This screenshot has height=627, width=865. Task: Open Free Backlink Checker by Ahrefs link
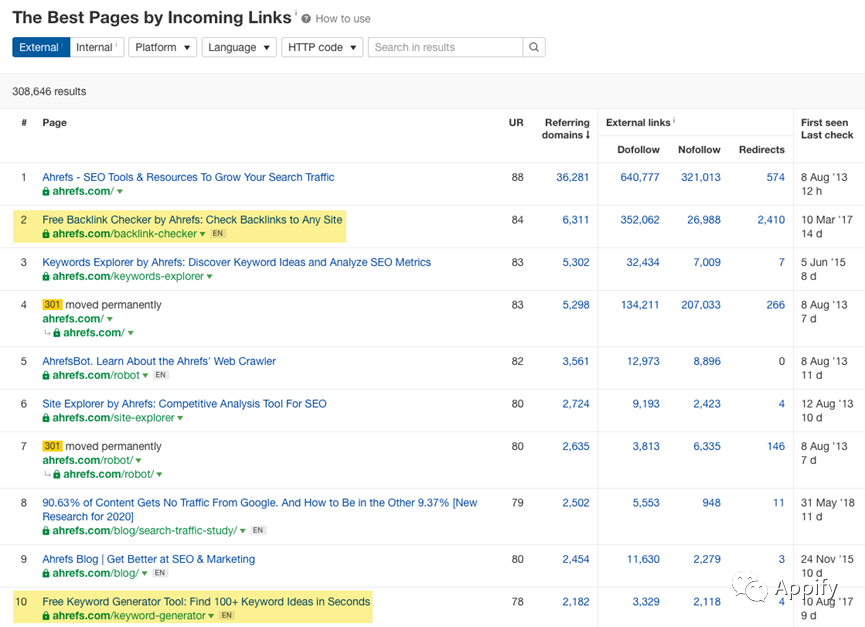192,219
